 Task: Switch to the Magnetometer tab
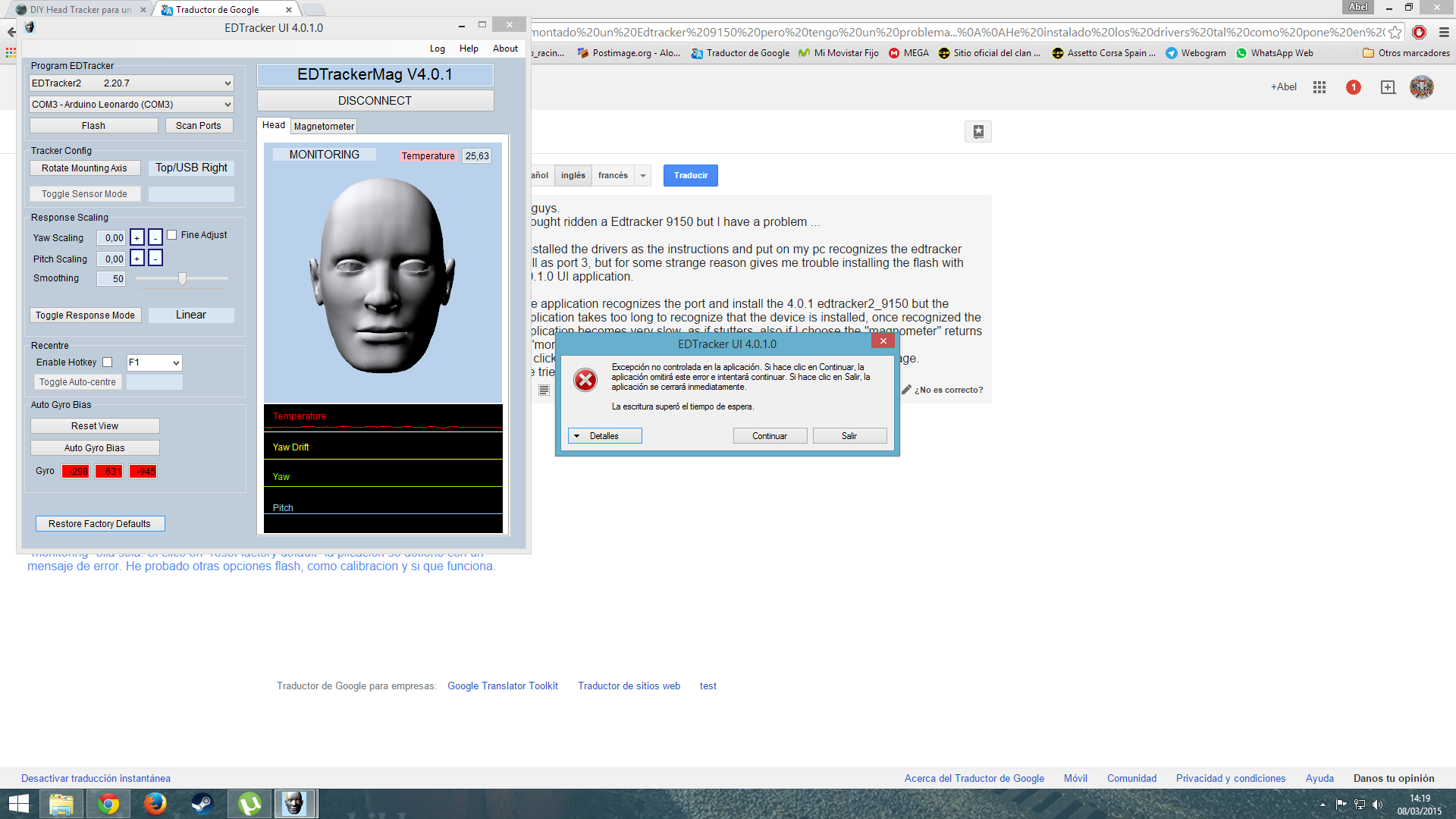pos(324,127)
